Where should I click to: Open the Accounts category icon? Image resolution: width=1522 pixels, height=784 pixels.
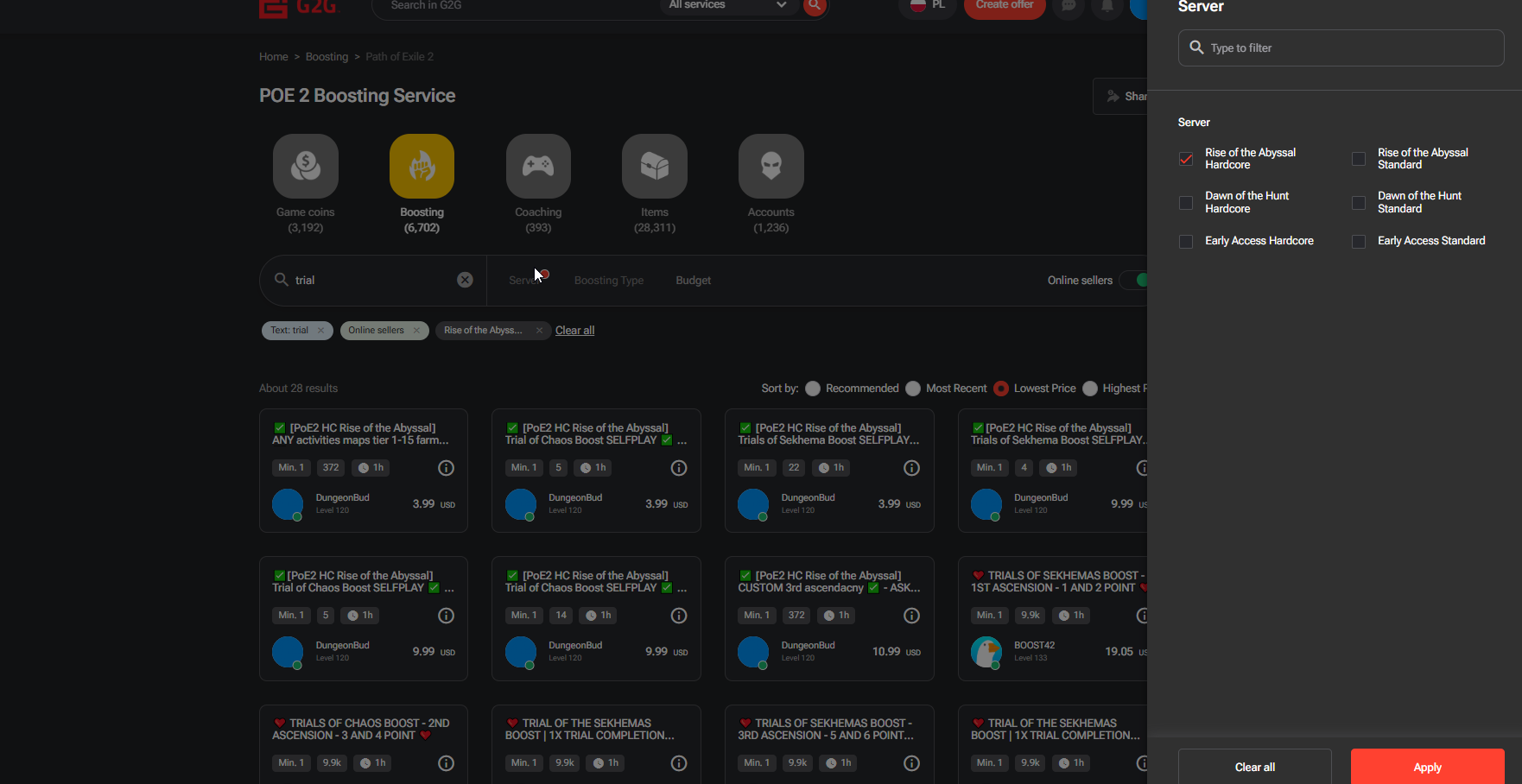(771, 166)
